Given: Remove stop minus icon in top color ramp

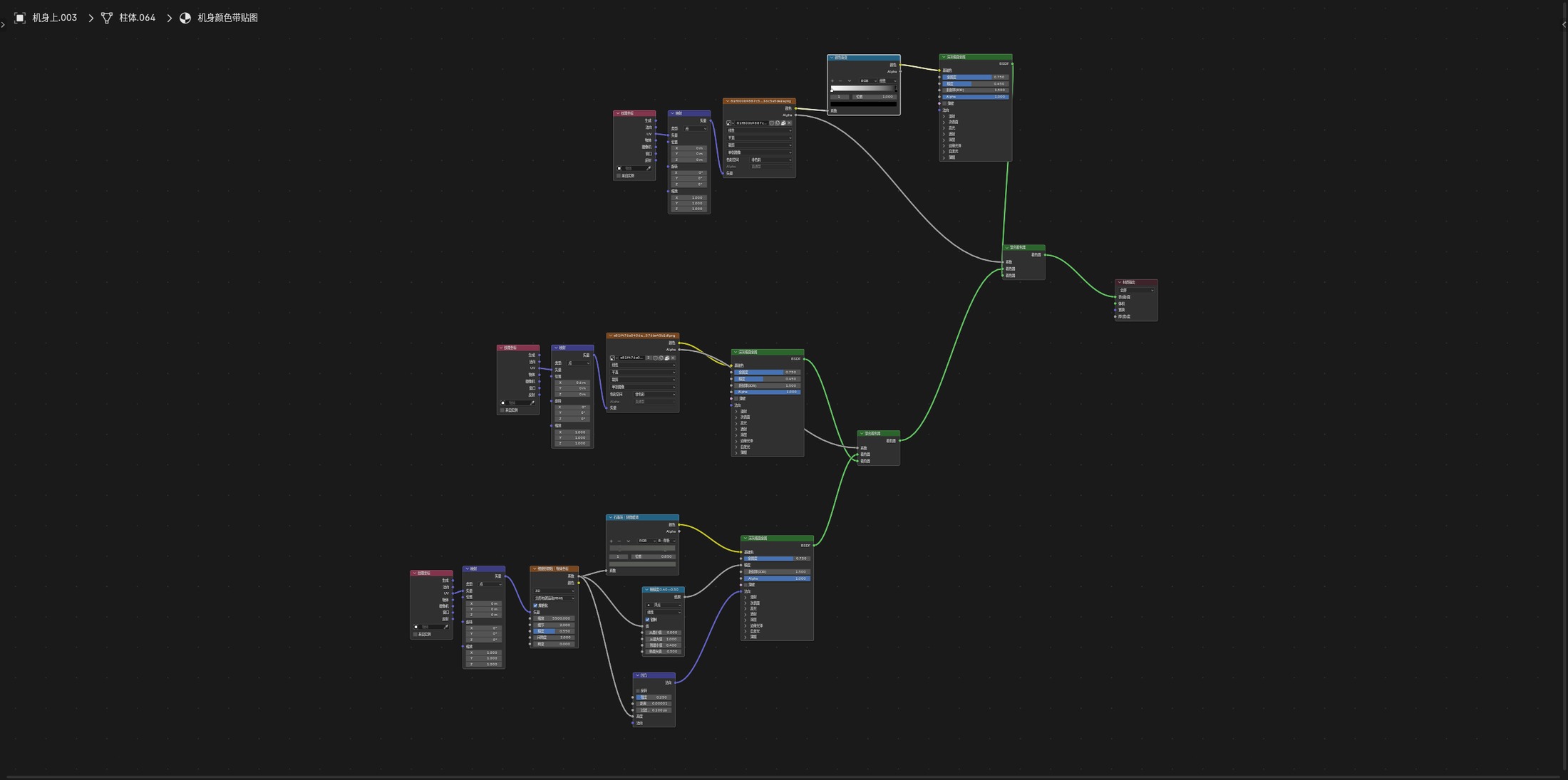Looking at the screenshot, I should pyautogui.click(x=840, y=80).
